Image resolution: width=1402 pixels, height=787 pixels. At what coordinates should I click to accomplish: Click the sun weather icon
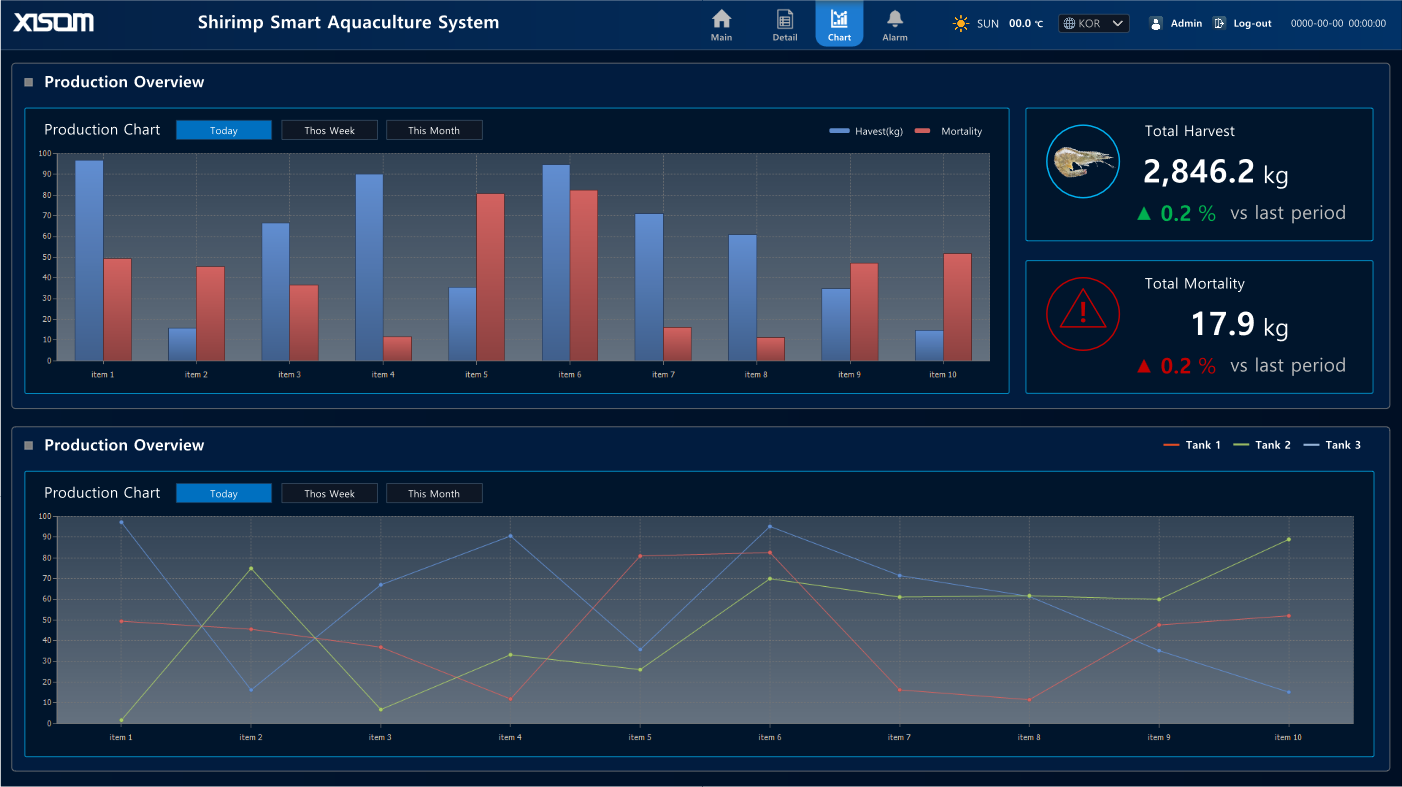click(x=961, y=23)
